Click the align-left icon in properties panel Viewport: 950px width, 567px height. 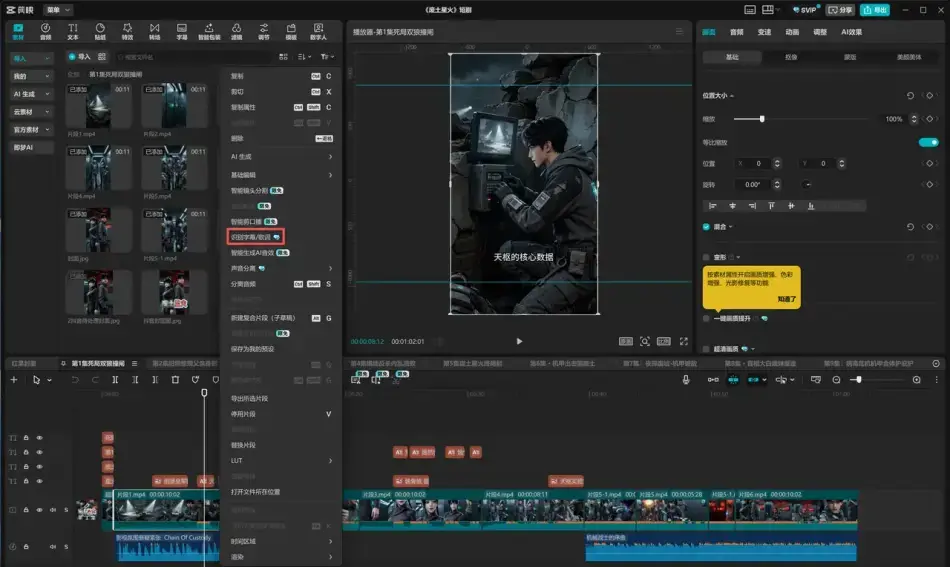click(712, 206)
